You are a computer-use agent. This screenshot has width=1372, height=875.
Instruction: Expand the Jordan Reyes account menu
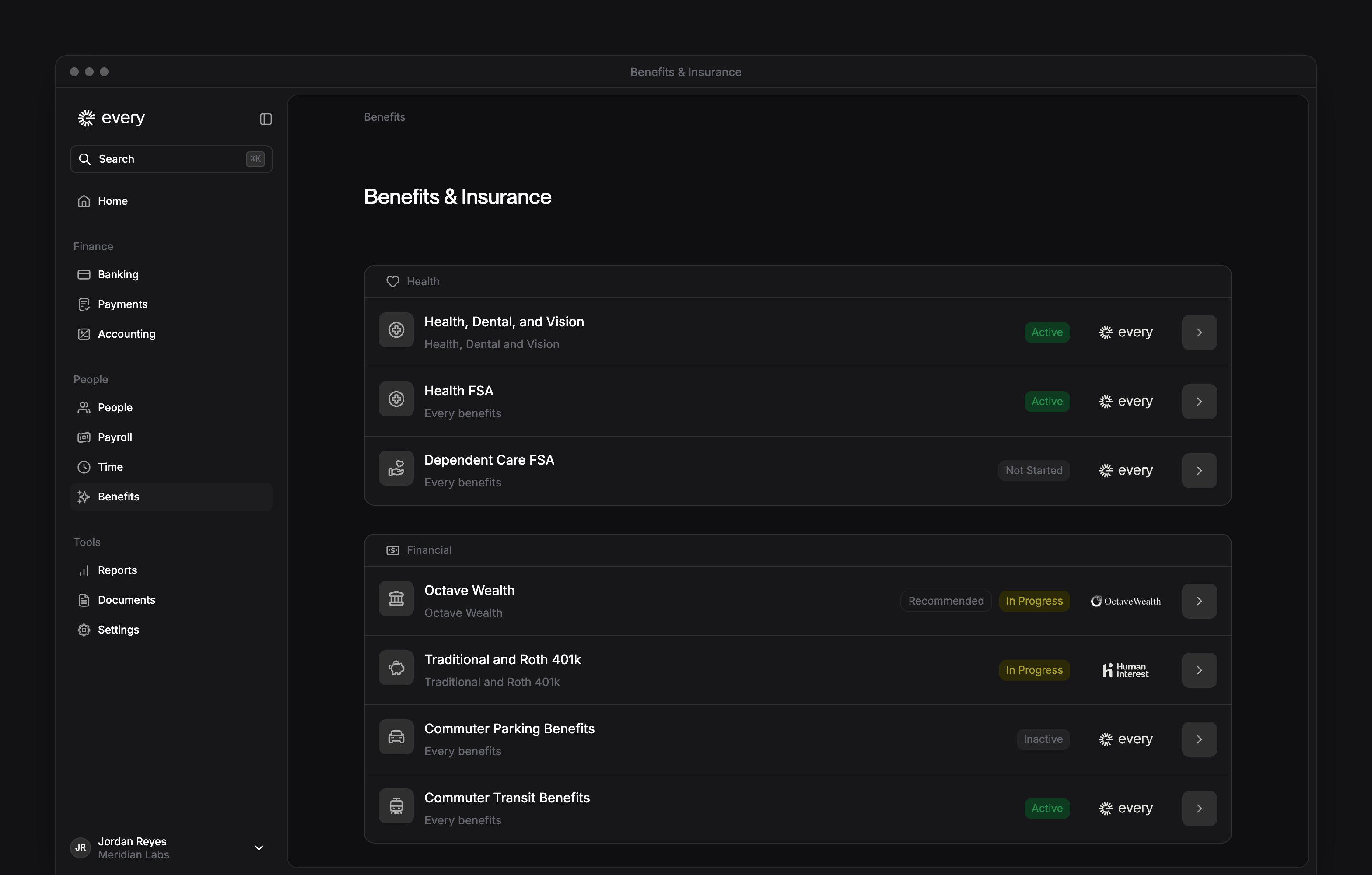(259, 848)
